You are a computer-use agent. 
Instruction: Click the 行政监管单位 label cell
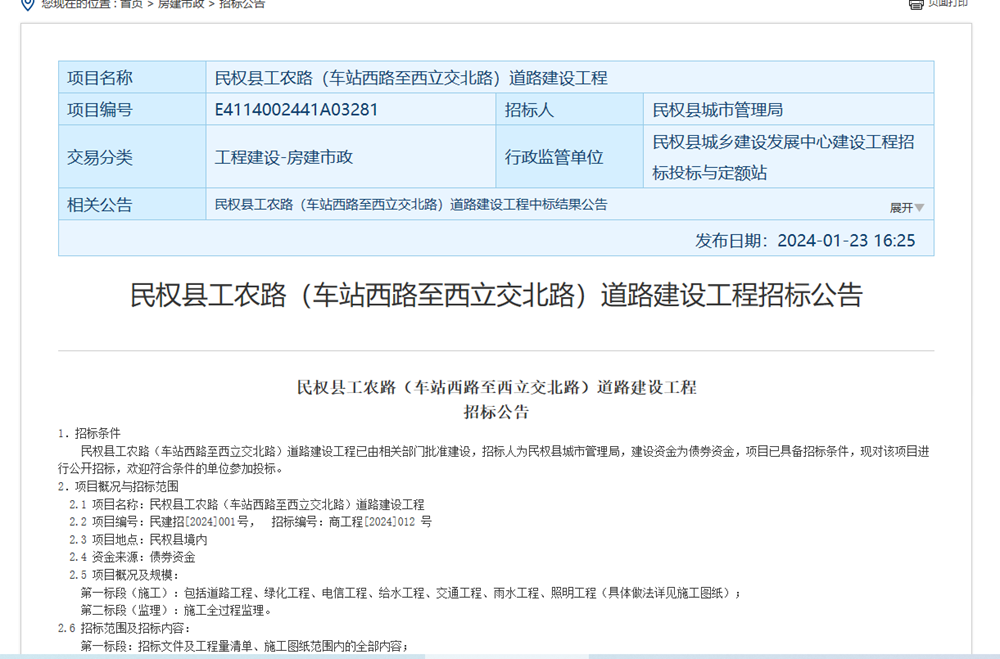[570, 157]
